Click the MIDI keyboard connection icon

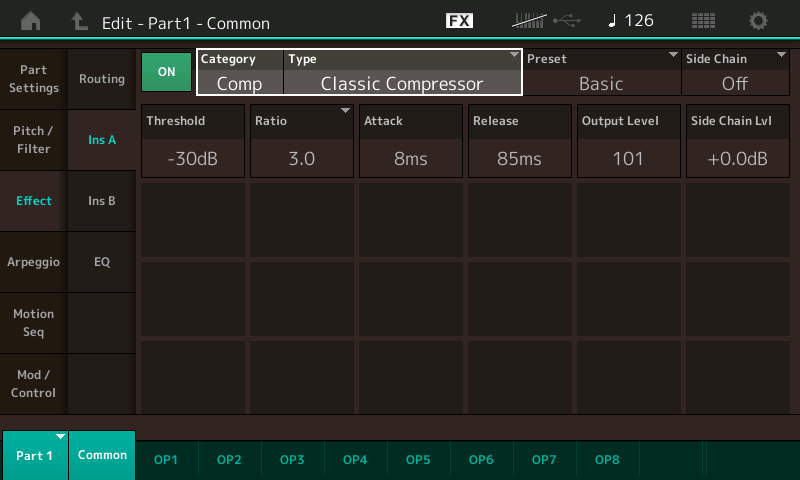click(x=529, y=21)
